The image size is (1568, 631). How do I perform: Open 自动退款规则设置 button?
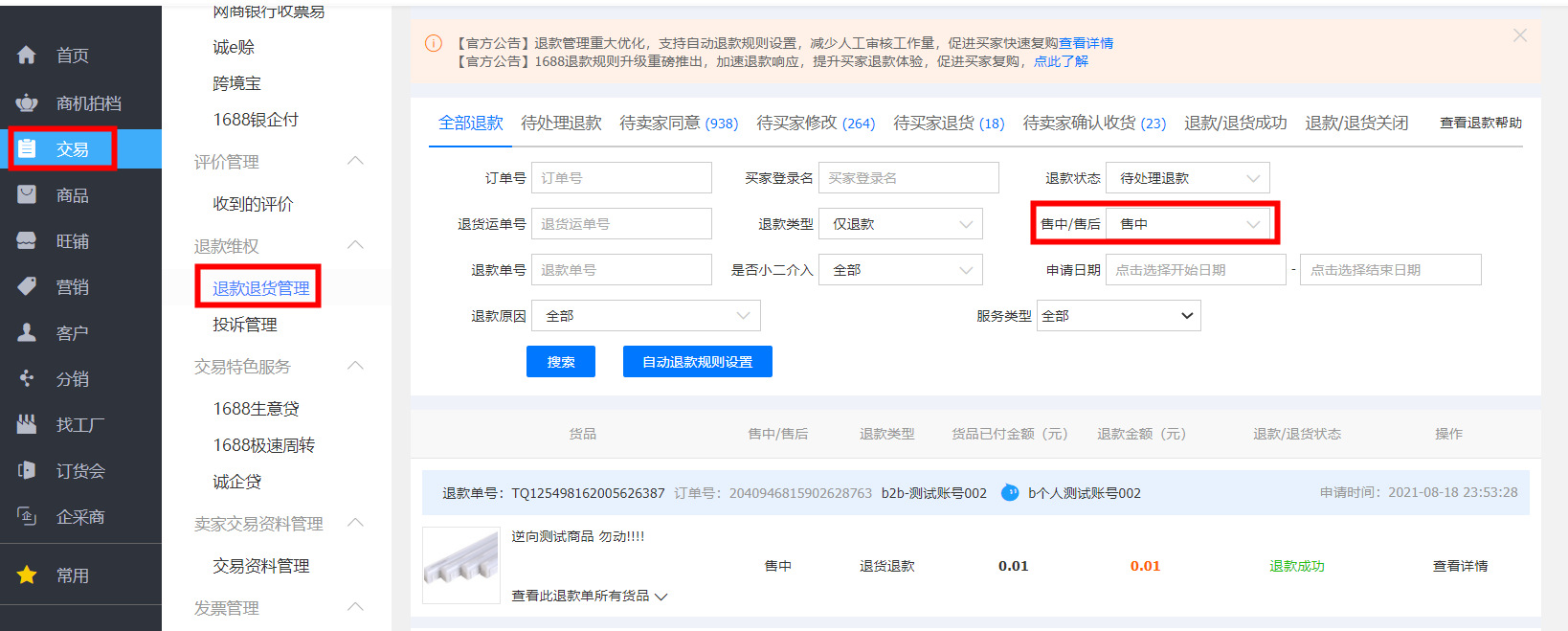click(697, 362)
